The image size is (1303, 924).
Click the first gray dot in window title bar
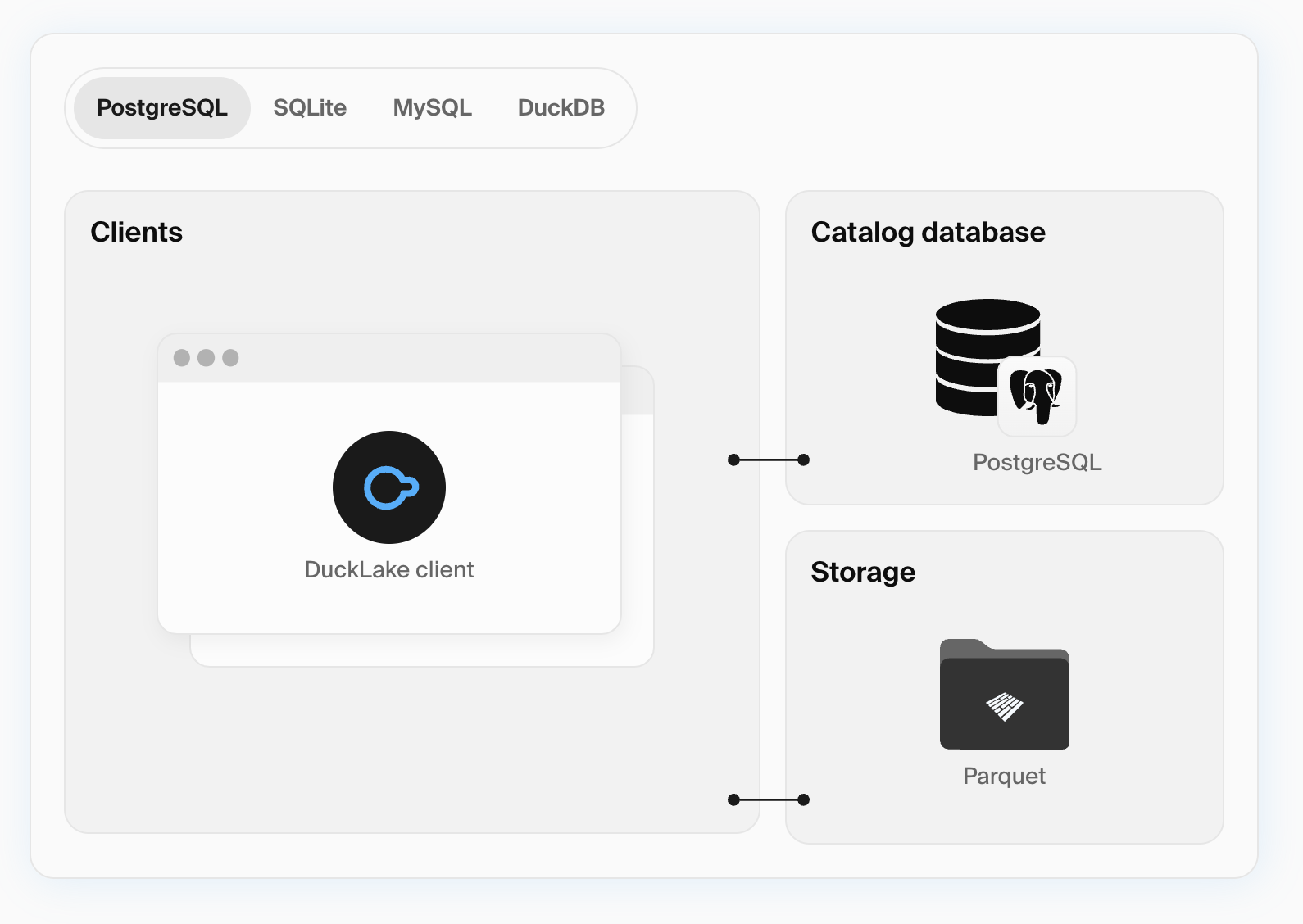(x=182, y=358)
